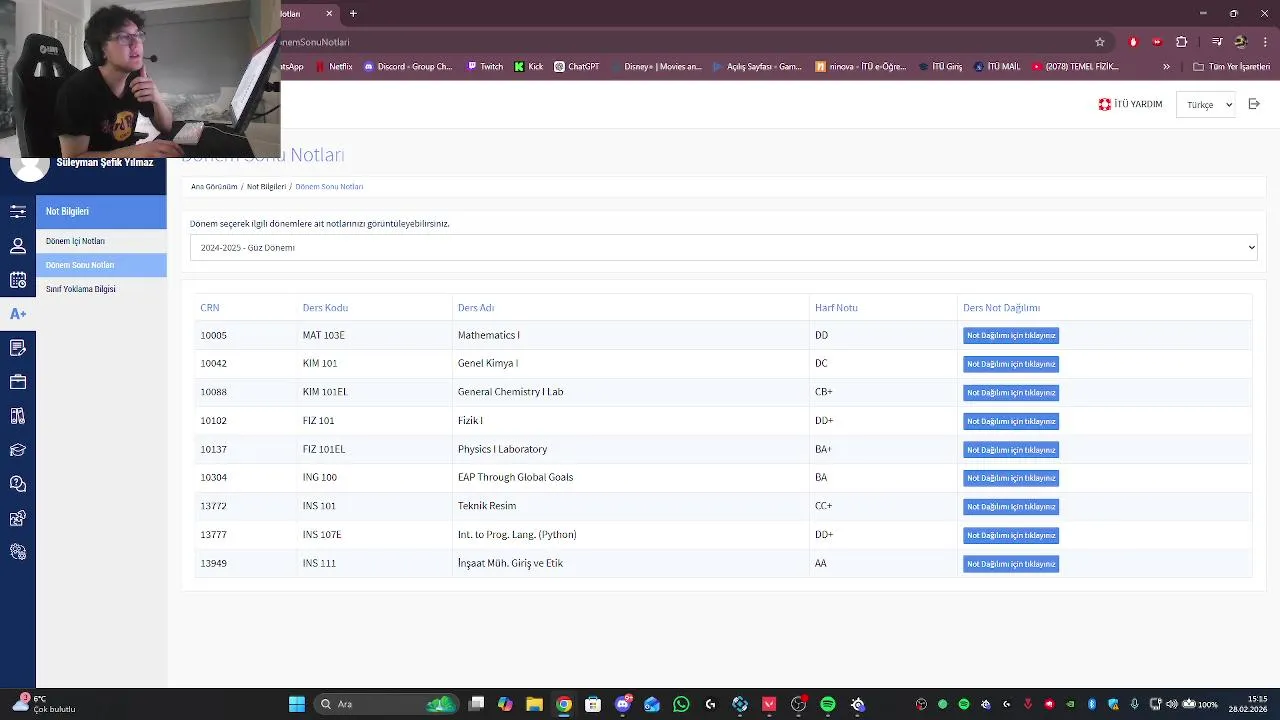Show grade distribution for General Chemistry I Lab
The width and height of the screenshot is (1280, 720).
pos(1011,393)
